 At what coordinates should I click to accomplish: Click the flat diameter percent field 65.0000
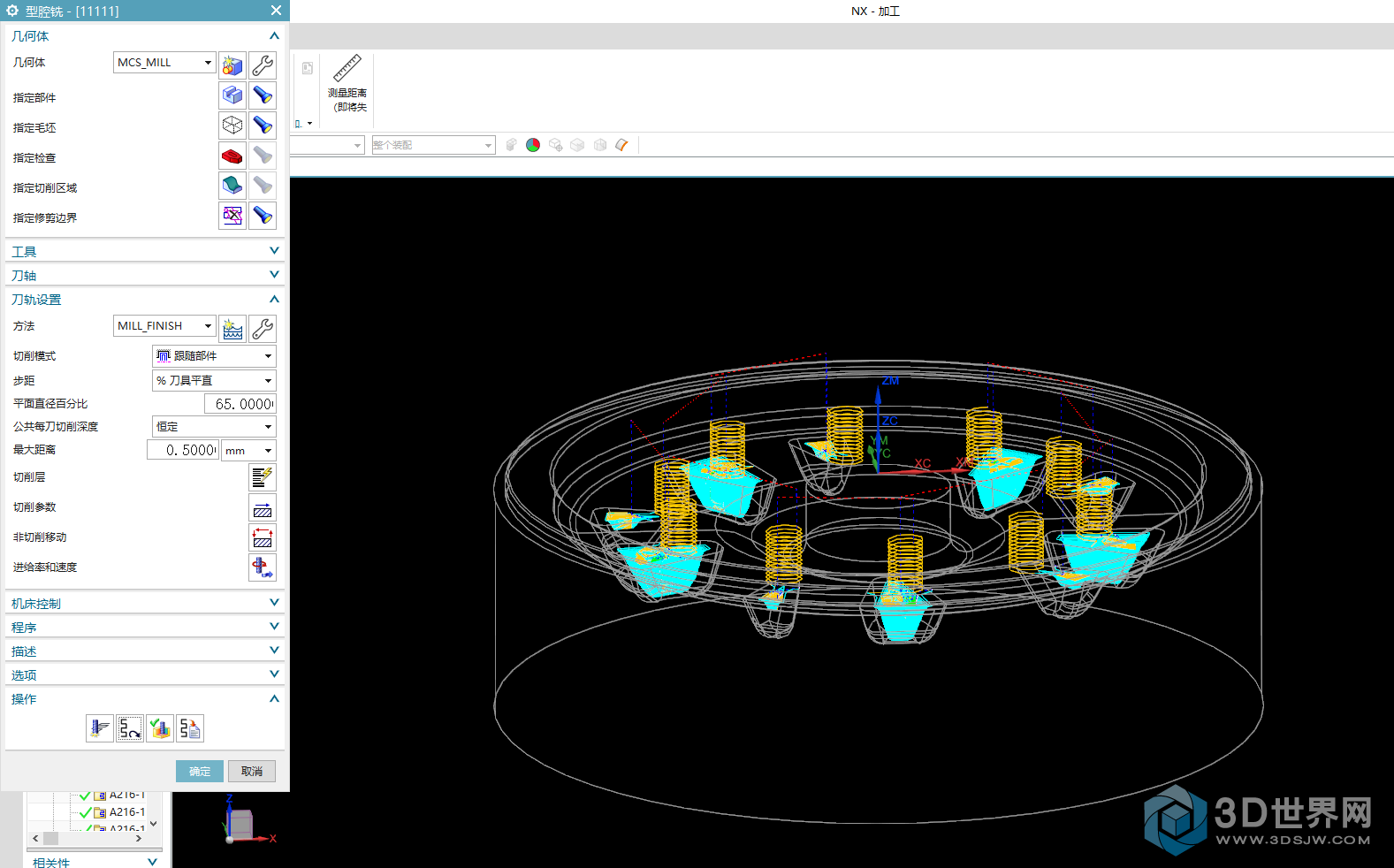(240, 404)
